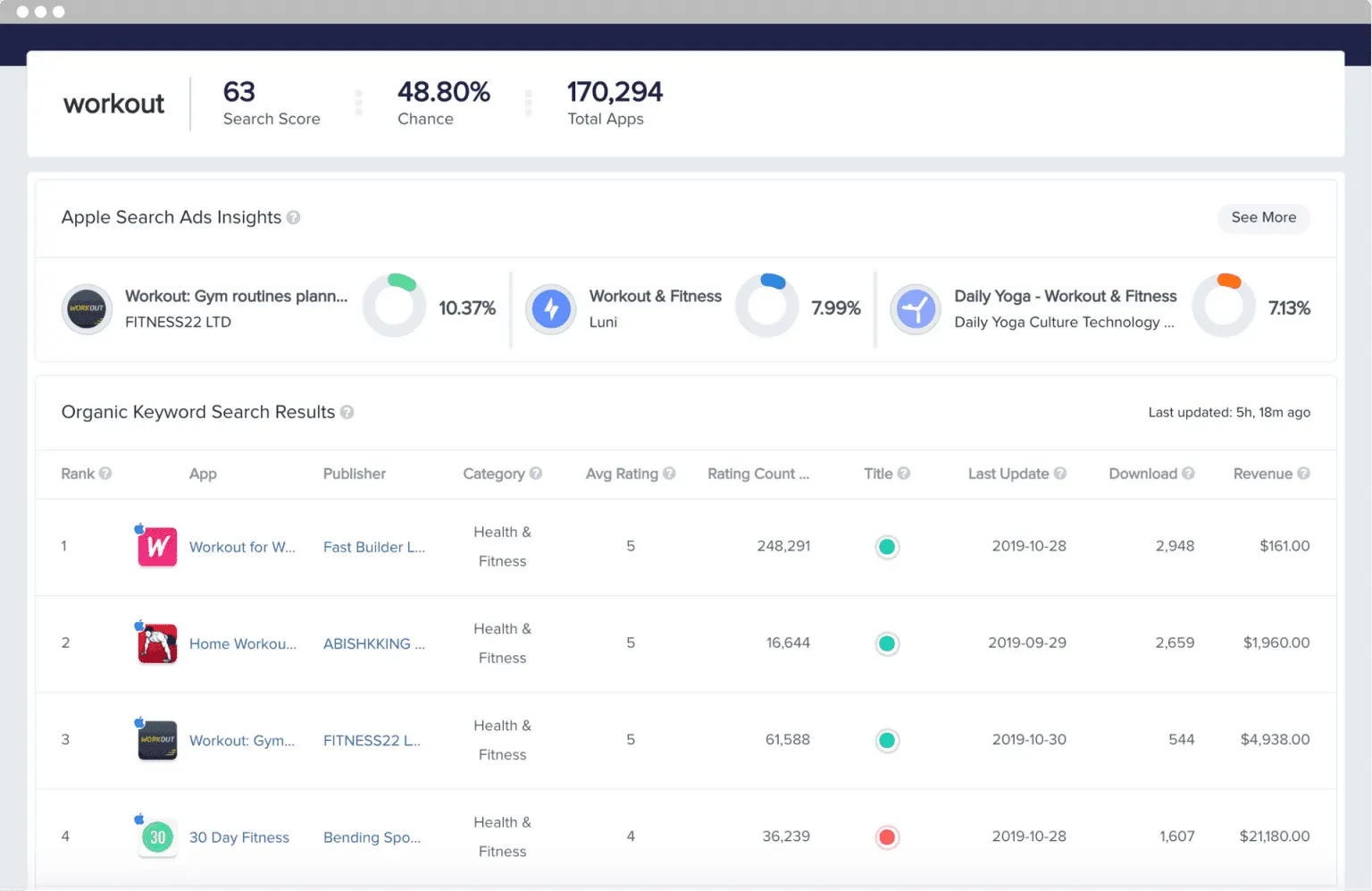Click the Workout: Gym app icon in row 3
Image resolution: width=1372 pixels, height=891 pixels.
coord(157,740)
